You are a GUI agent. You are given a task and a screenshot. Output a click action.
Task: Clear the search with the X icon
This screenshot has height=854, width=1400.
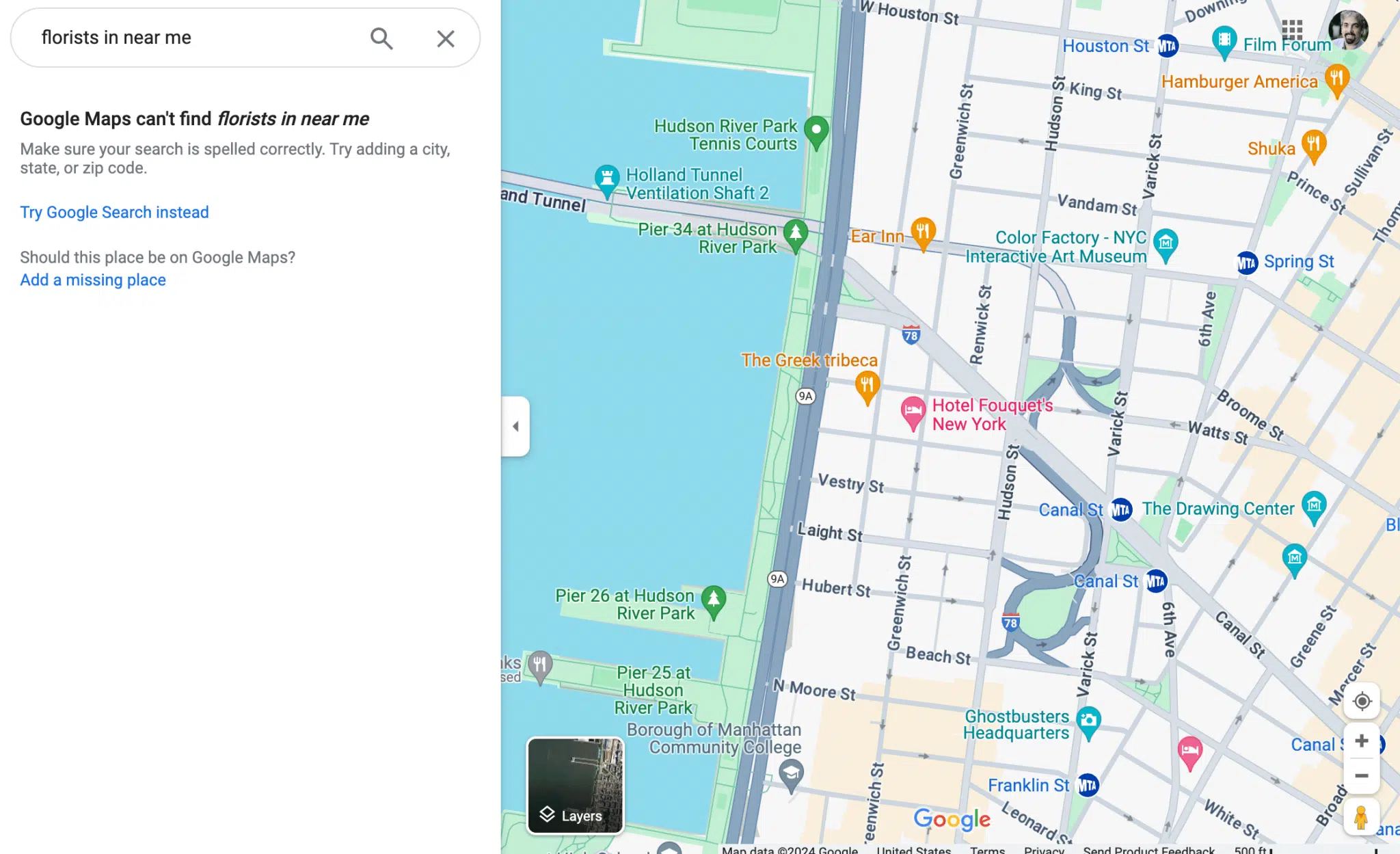[446, 38]
